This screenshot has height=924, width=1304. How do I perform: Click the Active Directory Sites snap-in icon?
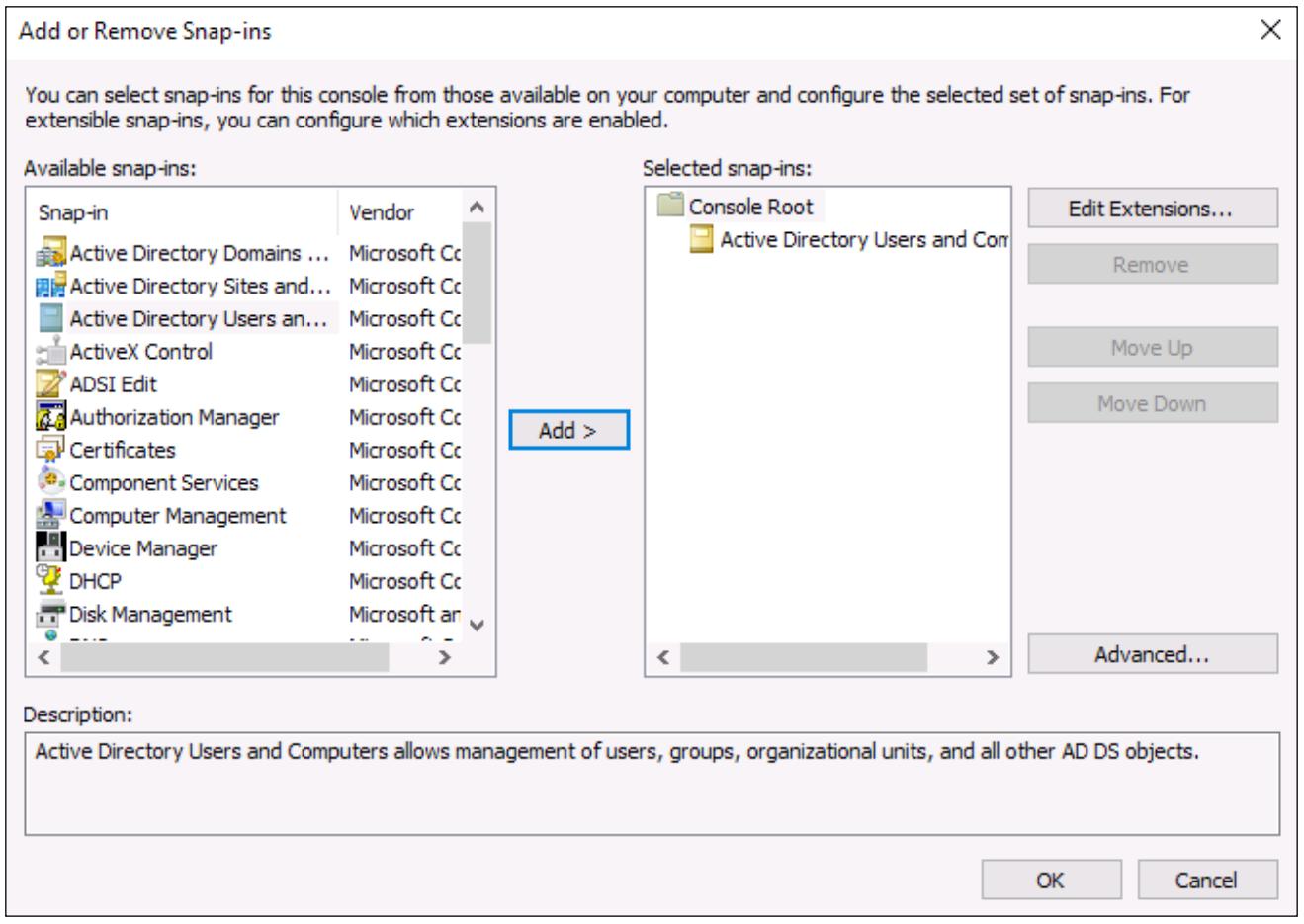point(50,286)
